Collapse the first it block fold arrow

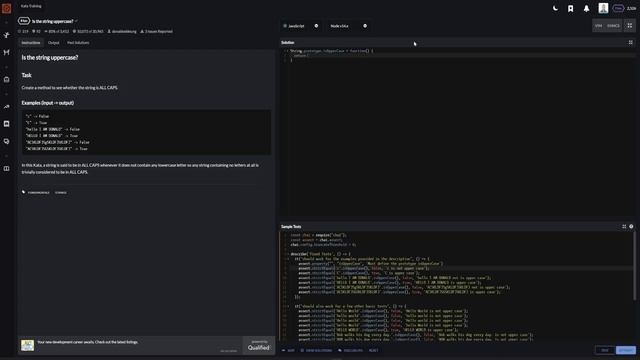click(287, 259)
